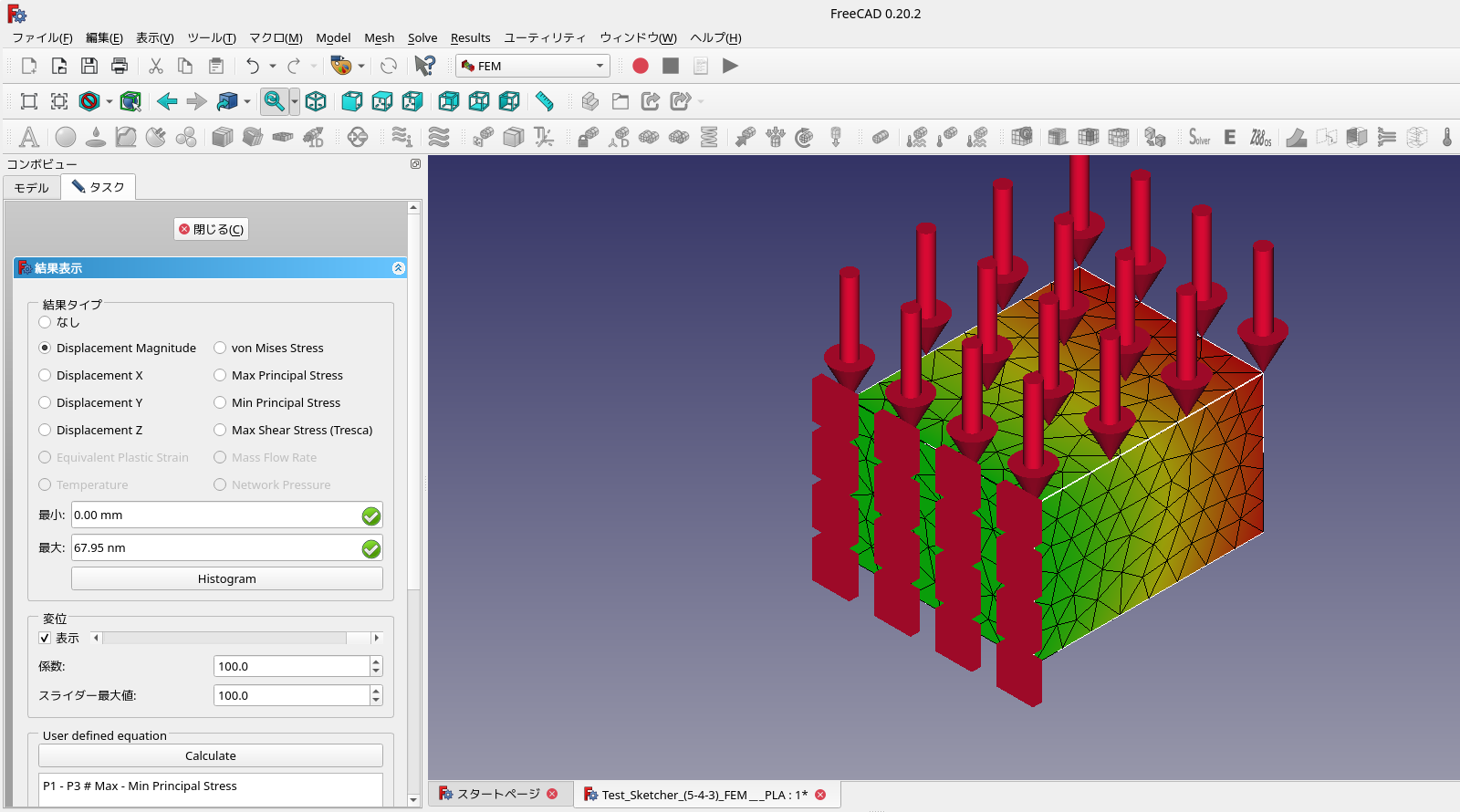1460x812 pixels.
Task: Open the macro palette dropdown arrow
Action: pos(361,66)
